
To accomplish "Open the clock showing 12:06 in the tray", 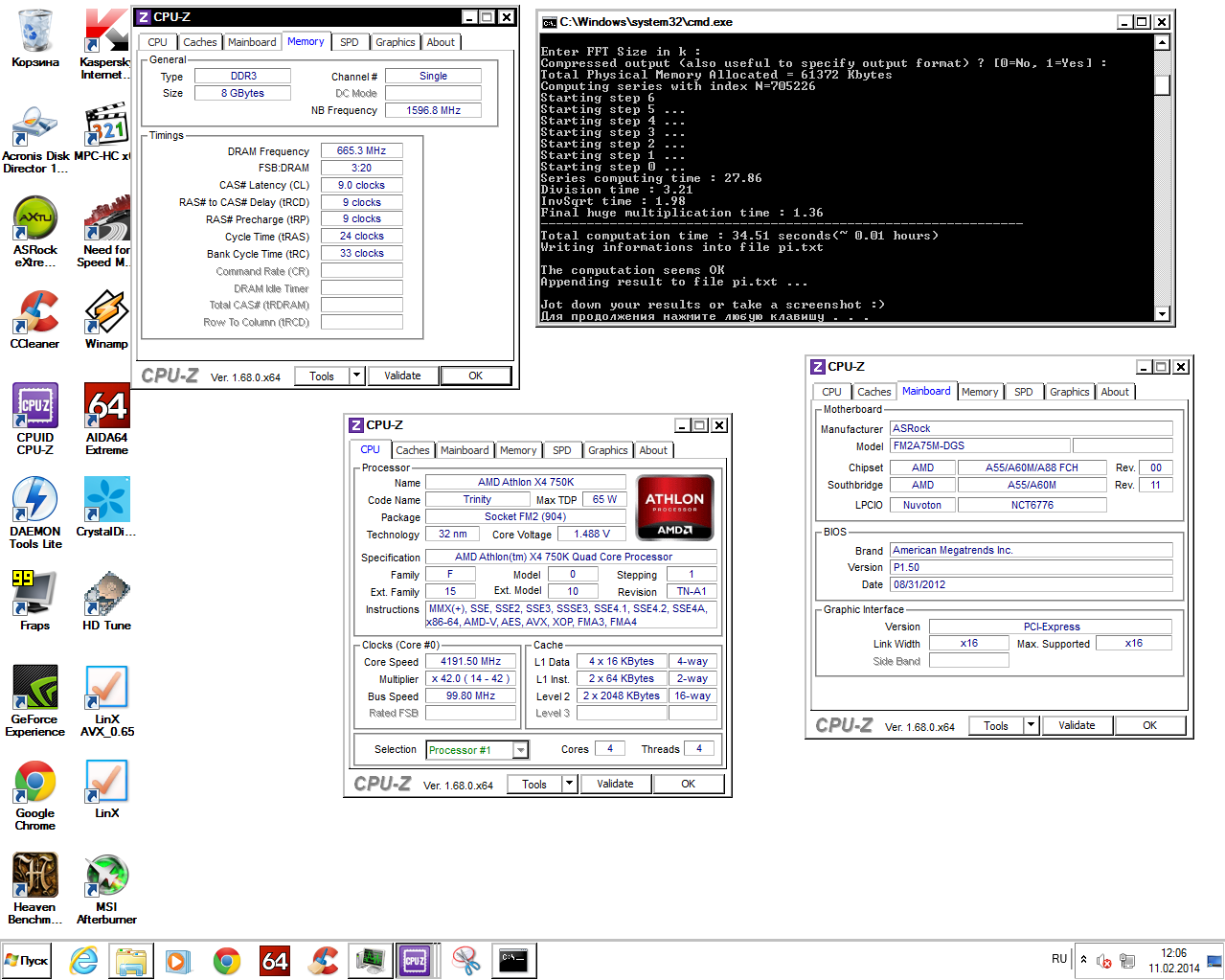I will [1173, 960].
